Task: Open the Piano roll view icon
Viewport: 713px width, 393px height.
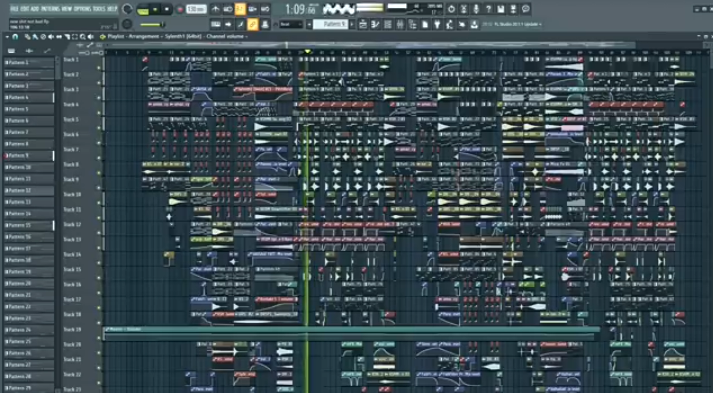Action: [x=375, y=24]
